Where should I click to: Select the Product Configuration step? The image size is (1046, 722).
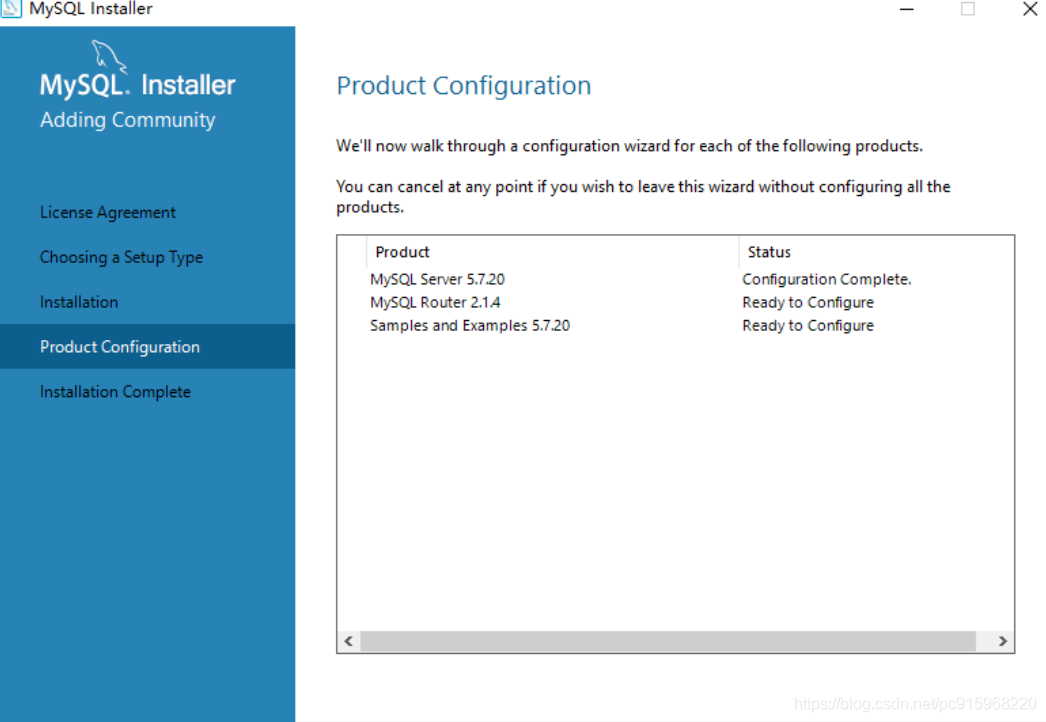pos(147,346)
